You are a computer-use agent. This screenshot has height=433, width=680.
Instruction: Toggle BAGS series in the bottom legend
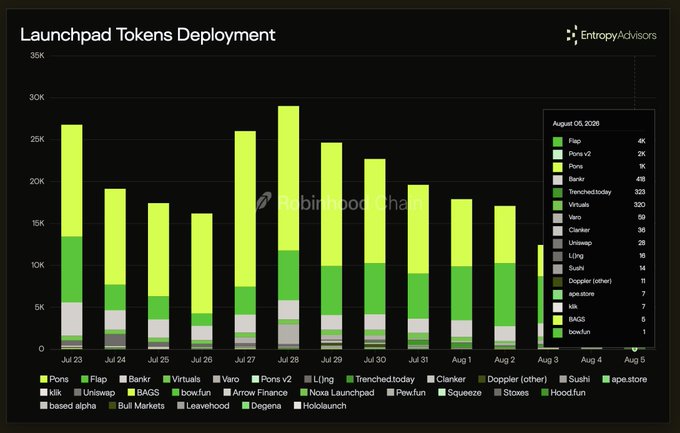[x=143, y=393]
